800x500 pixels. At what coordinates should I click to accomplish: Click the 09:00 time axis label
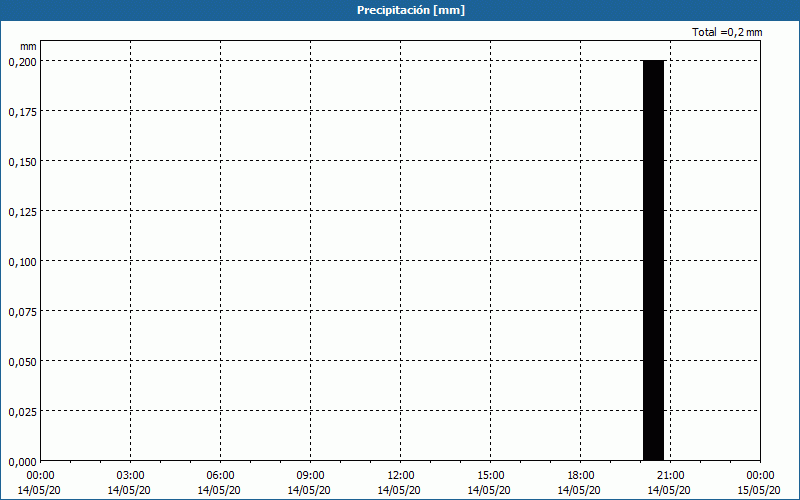click(310, 475)
